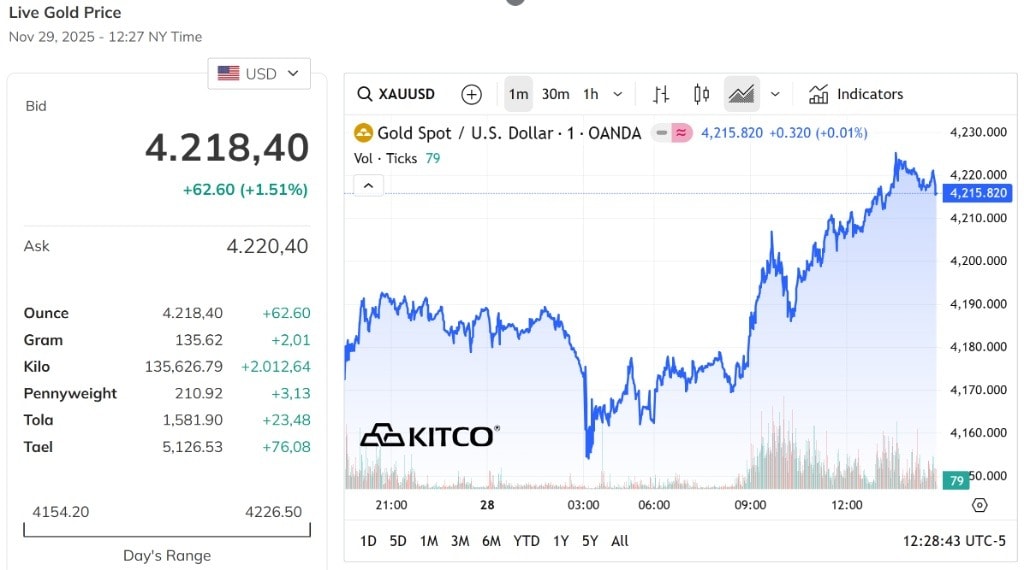
Task: Select the YTD date range tab
Action: pos(526,541)
